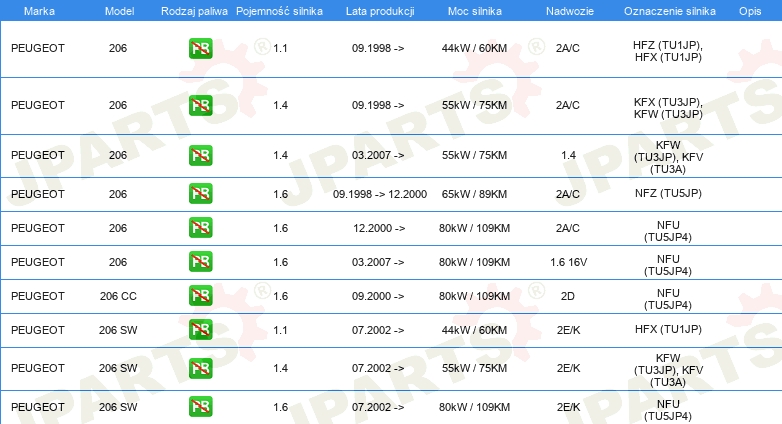The height and width of the screenshot is (424, 782).
Task: Select the 1.1 capacity cell in the 206 SW row
Action: (x=280, y=330)
